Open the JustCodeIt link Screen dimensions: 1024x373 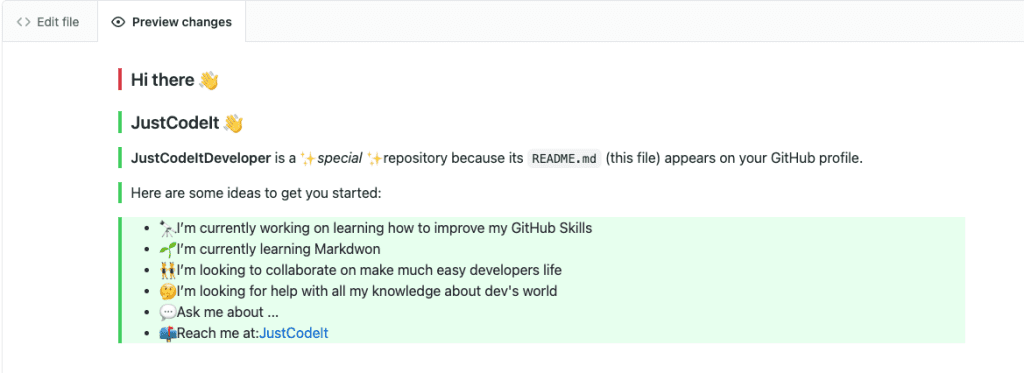(x=293, y=333)
